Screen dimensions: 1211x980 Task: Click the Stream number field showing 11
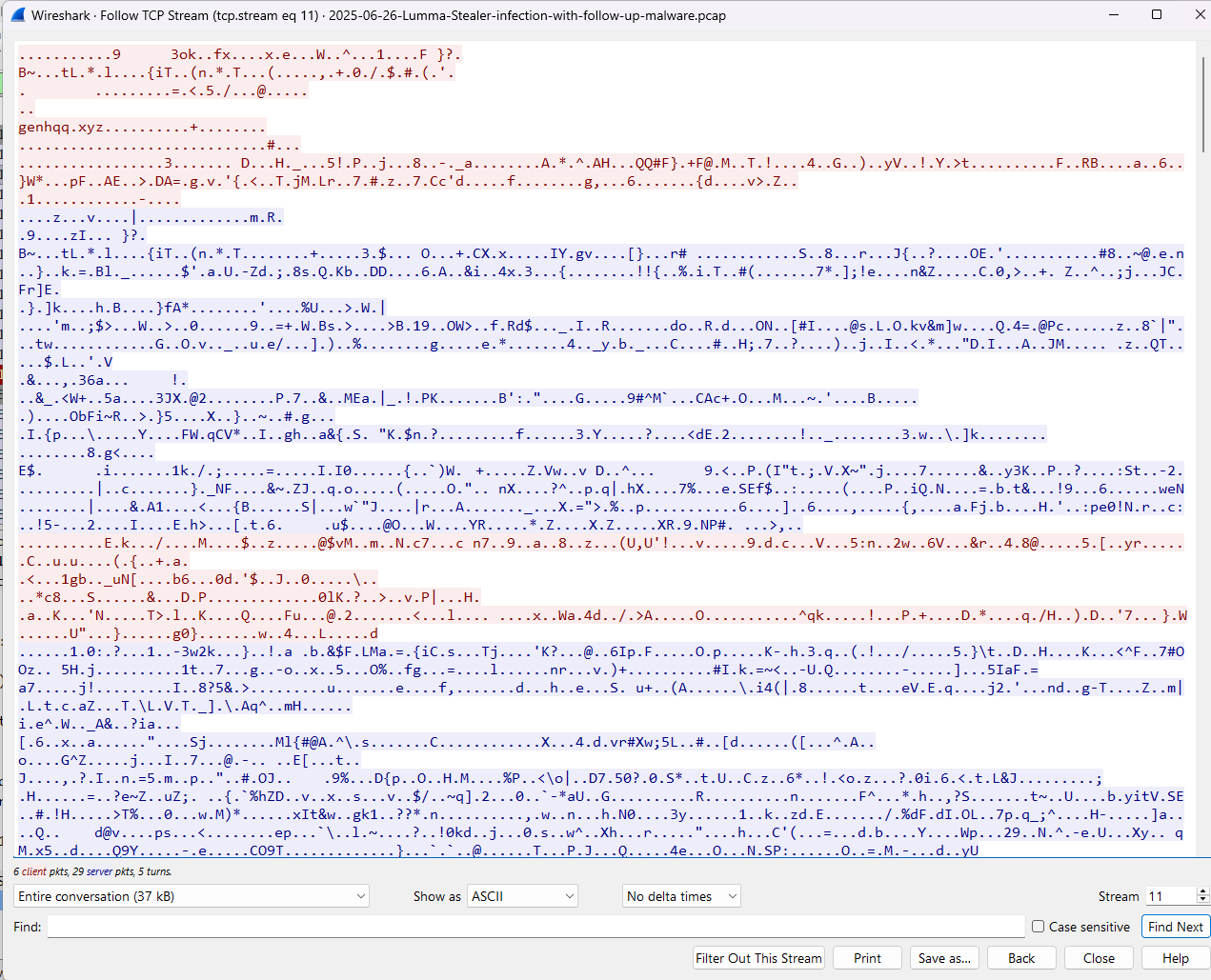(1170, 896)
